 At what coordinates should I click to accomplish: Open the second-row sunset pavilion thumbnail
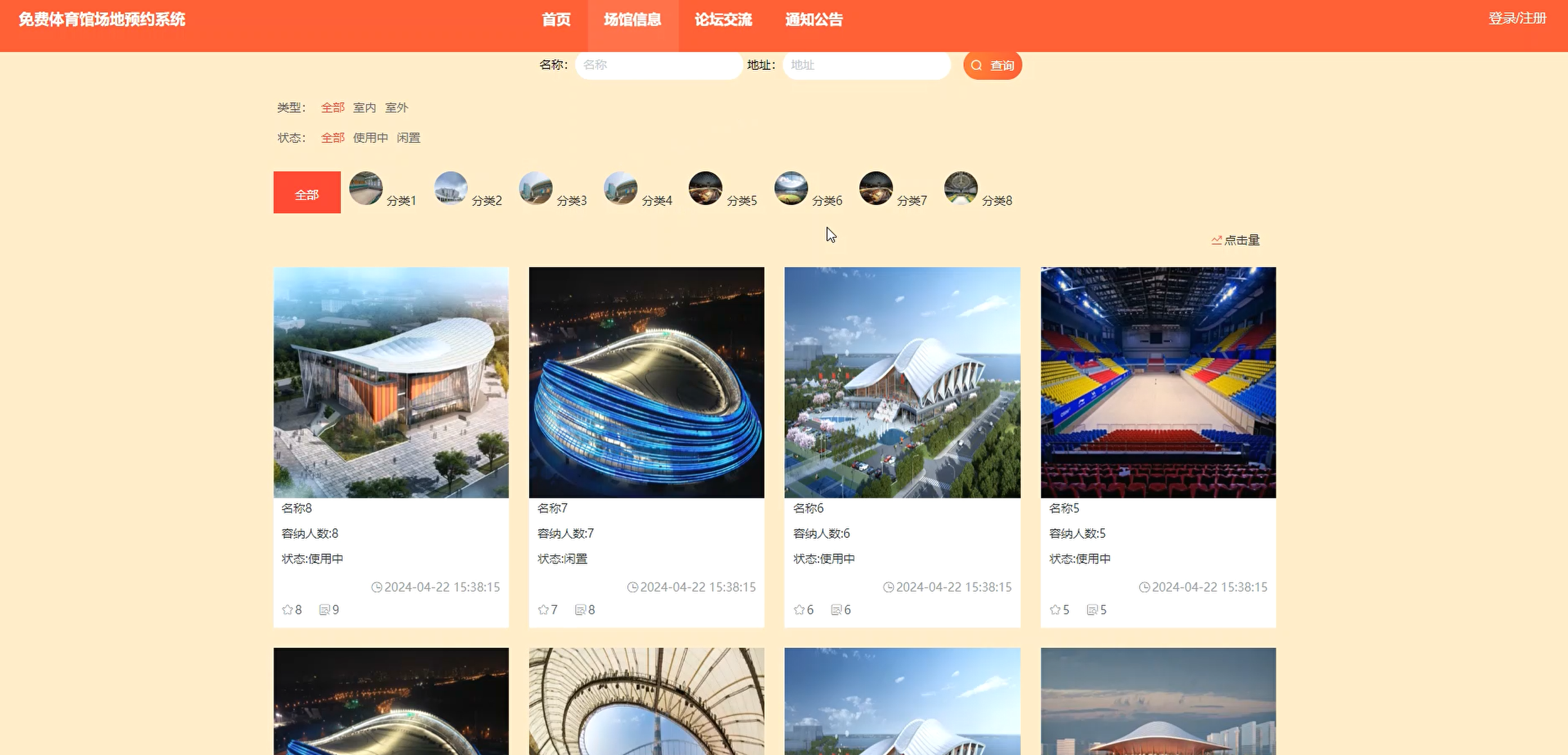click(x=1158, y=702)
